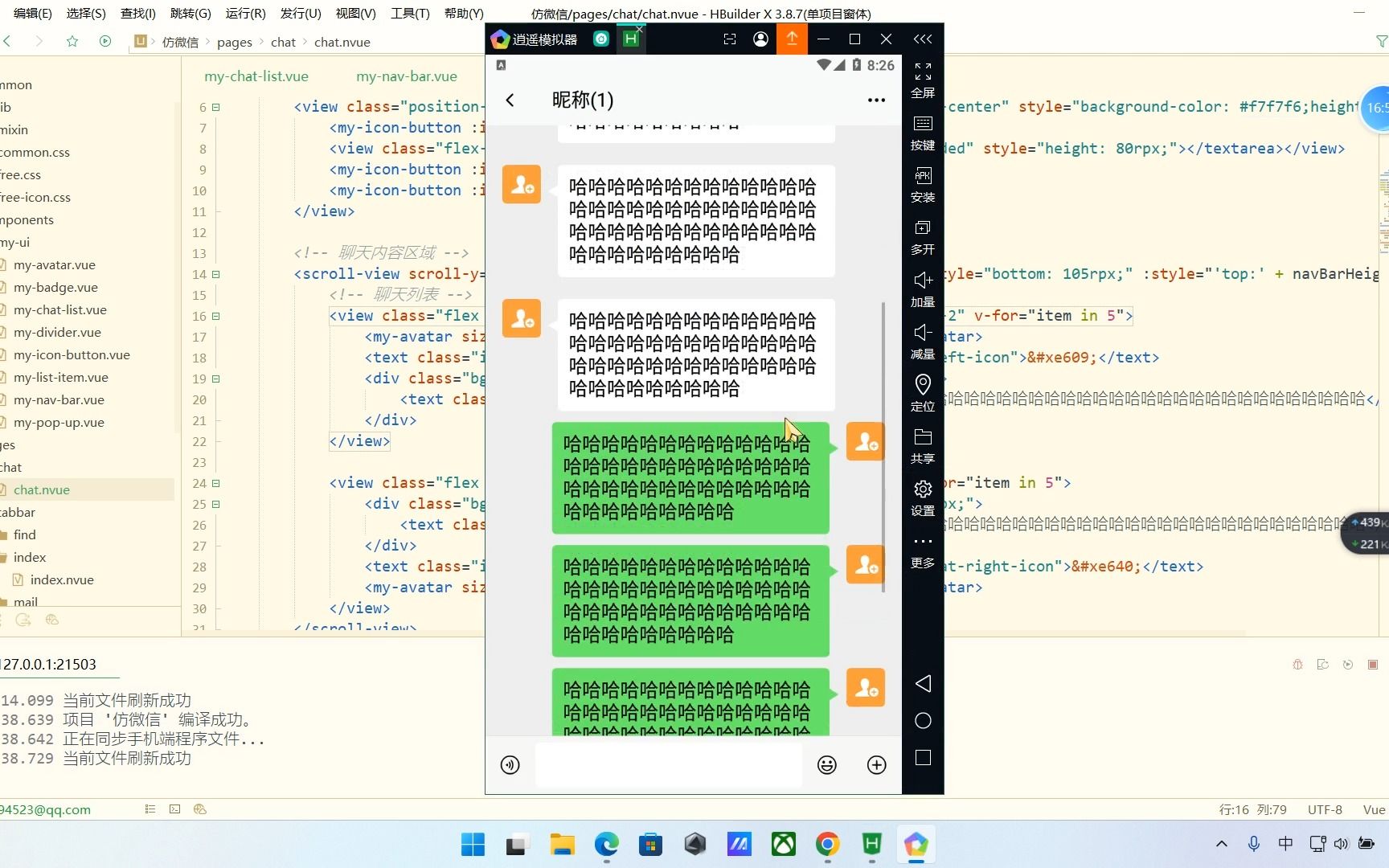1389x868 pixels.
Task: Open Microsoft Edge from taskbar
Action: (x=606, y=844)
